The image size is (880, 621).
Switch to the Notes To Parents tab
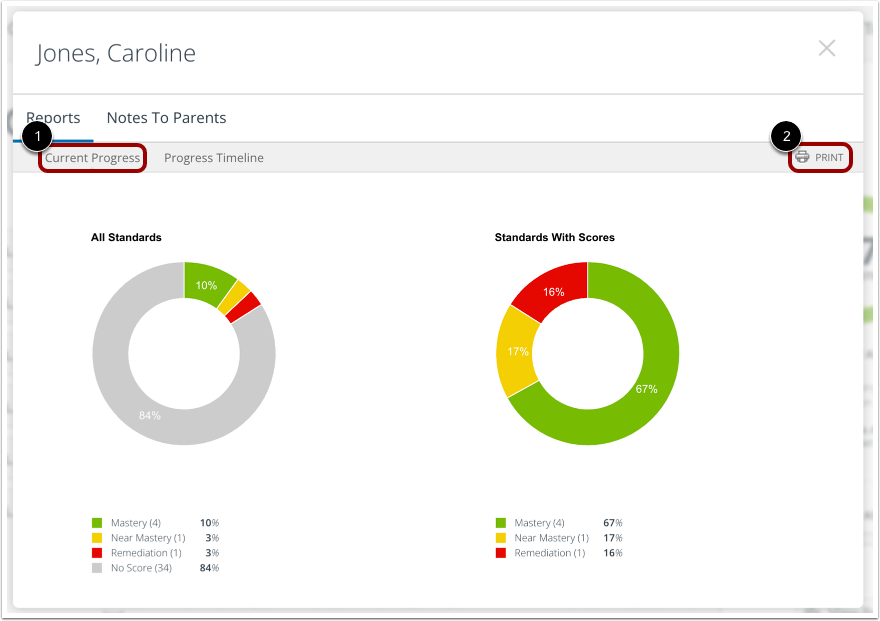point(166,118)
